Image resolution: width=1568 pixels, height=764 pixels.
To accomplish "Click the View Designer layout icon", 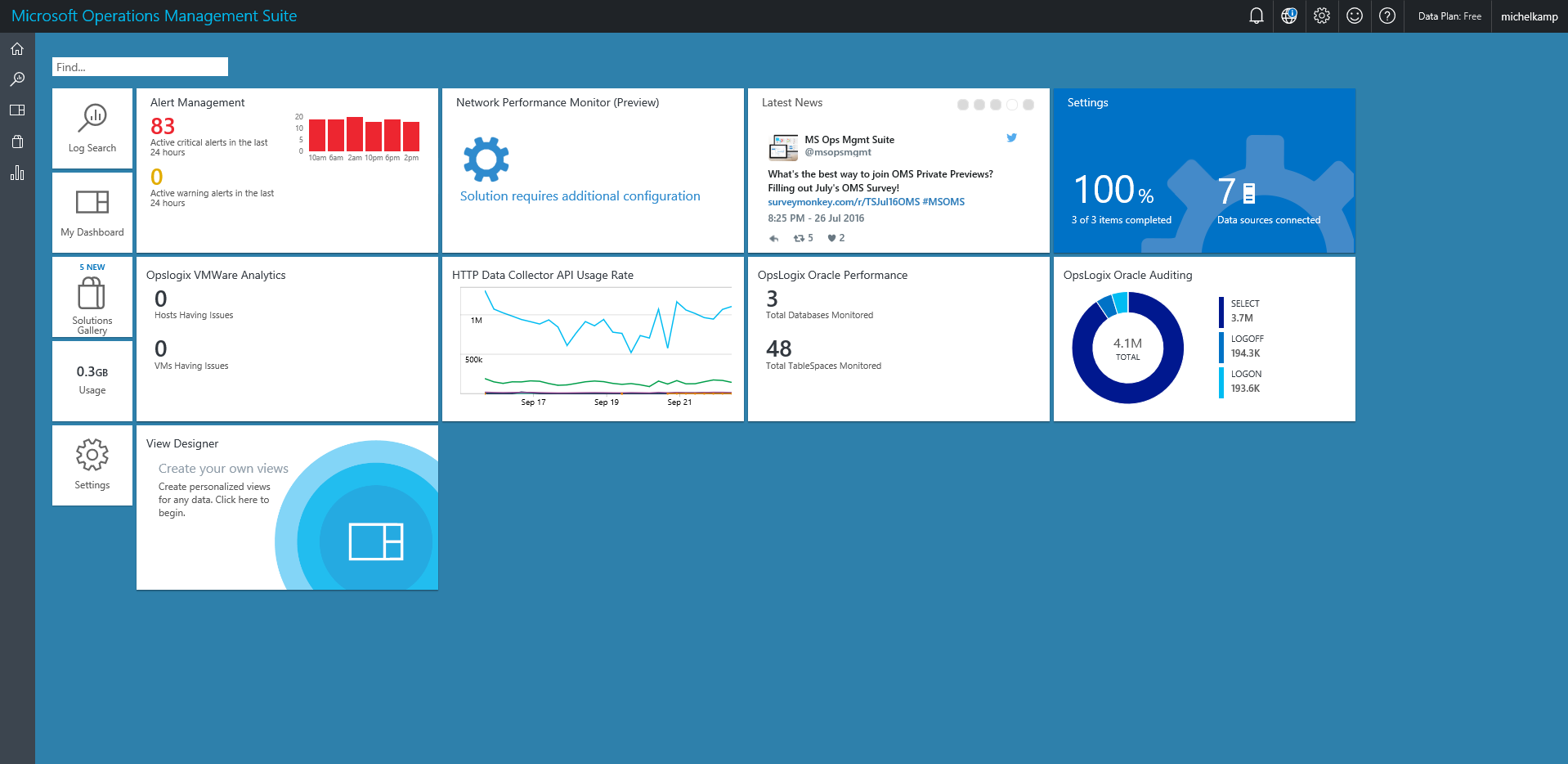I will click(376, 542).
